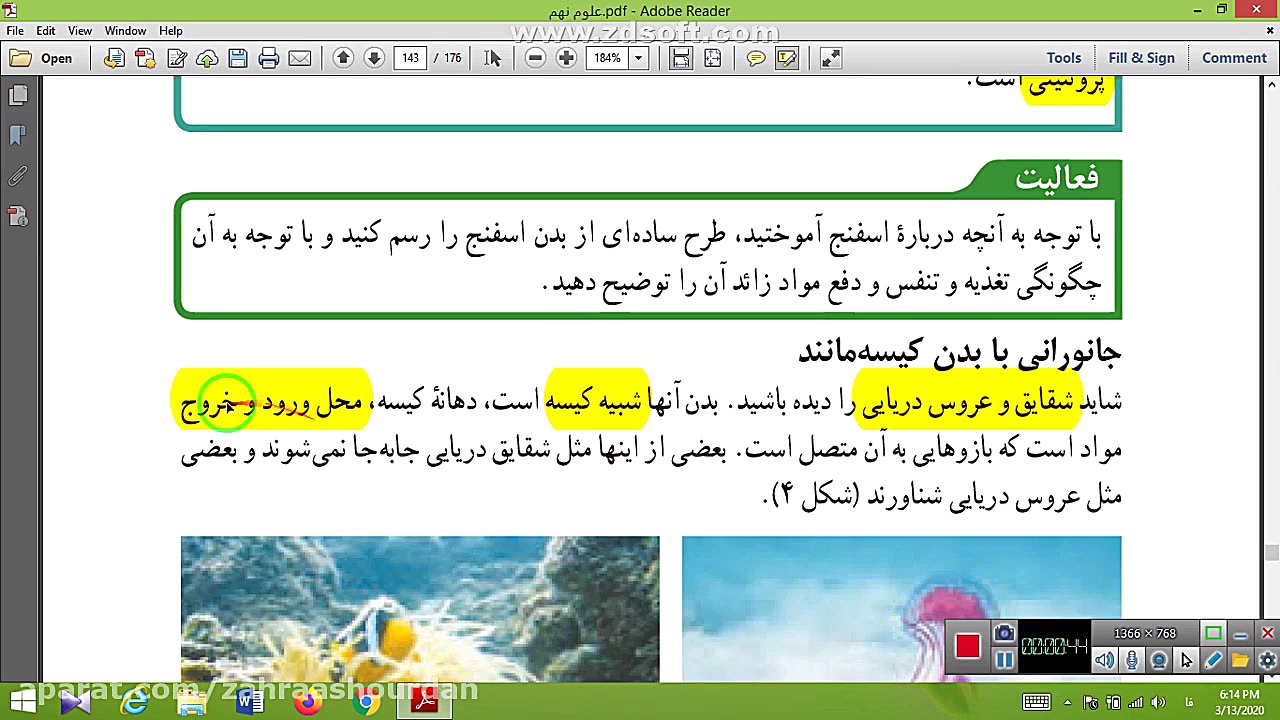Screen dimensions: 1280x720
Task: Open the attach-to-email icon
Action: pyautogui.click(x=299, y=58)
